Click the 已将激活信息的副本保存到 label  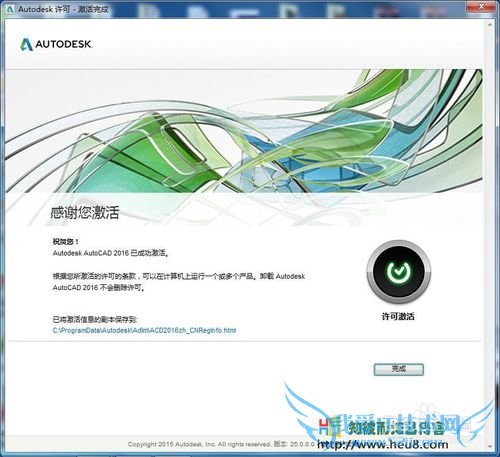coord(95,319)
